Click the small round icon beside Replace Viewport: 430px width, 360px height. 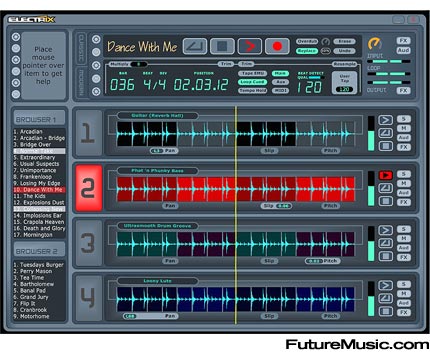325,51
